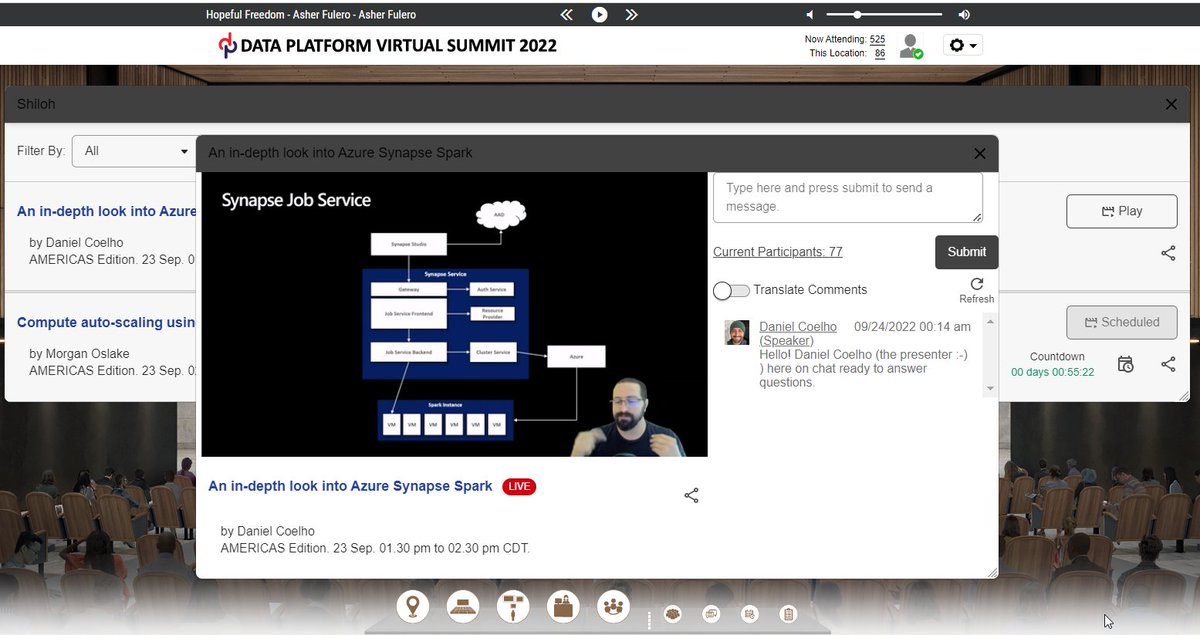1200x635 pixels.
Task: Open live session title link in dialog
Action: [x=350, y=486]
